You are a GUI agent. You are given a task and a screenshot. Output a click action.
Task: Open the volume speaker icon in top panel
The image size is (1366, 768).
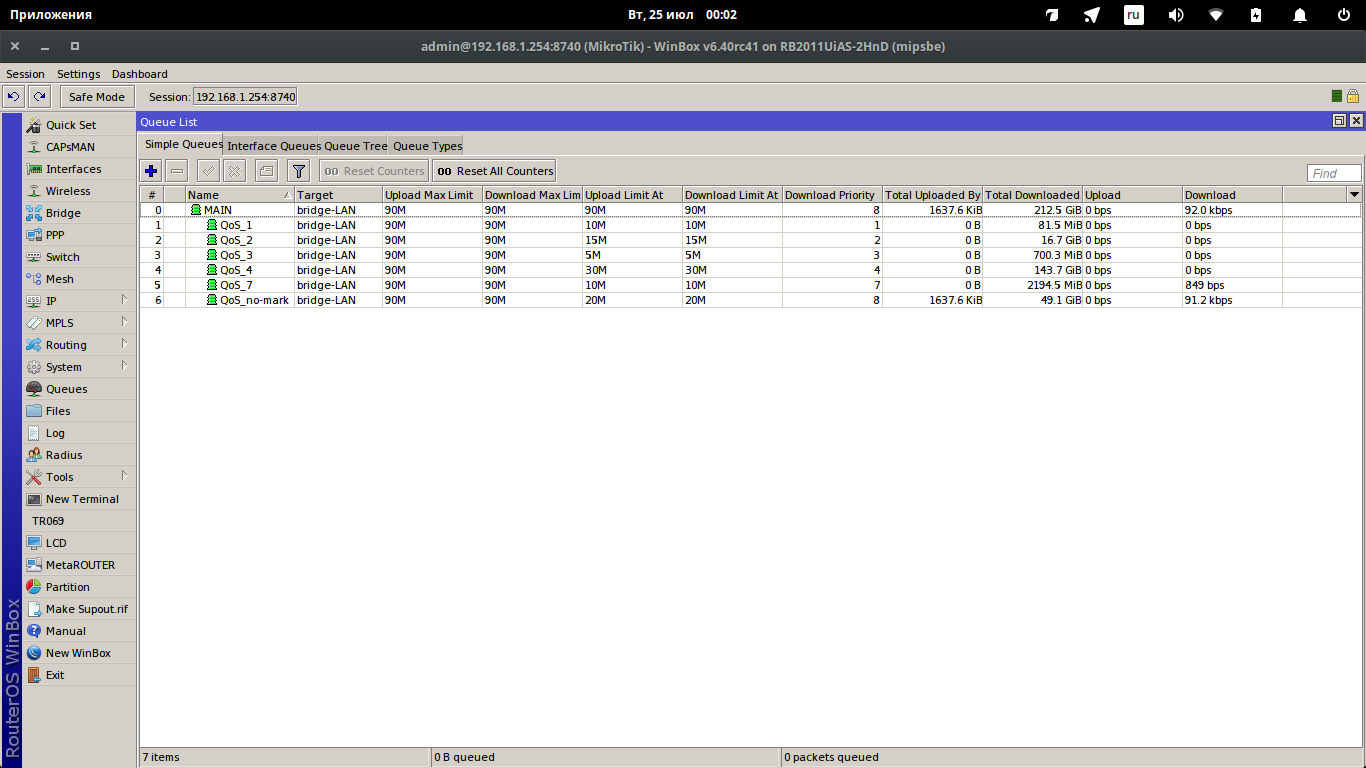coord(1176,15)
